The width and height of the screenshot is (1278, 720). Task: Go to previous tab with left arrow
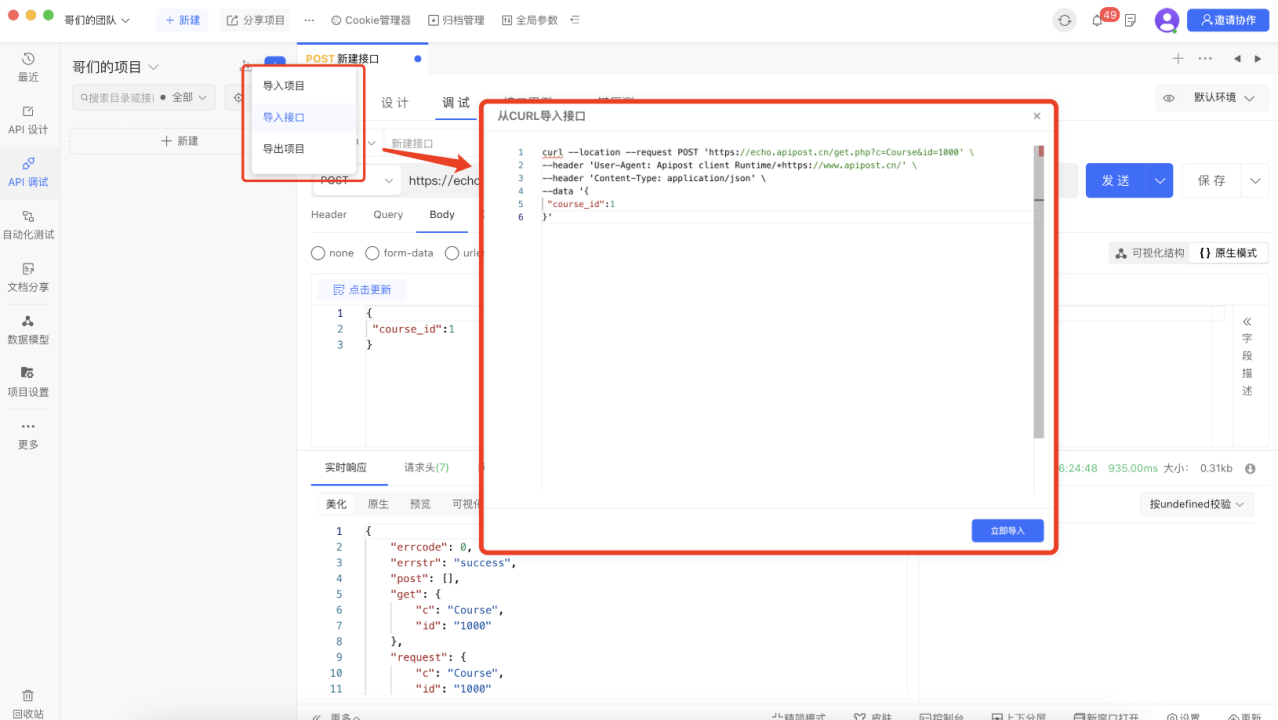click(x=1237, y=59)
